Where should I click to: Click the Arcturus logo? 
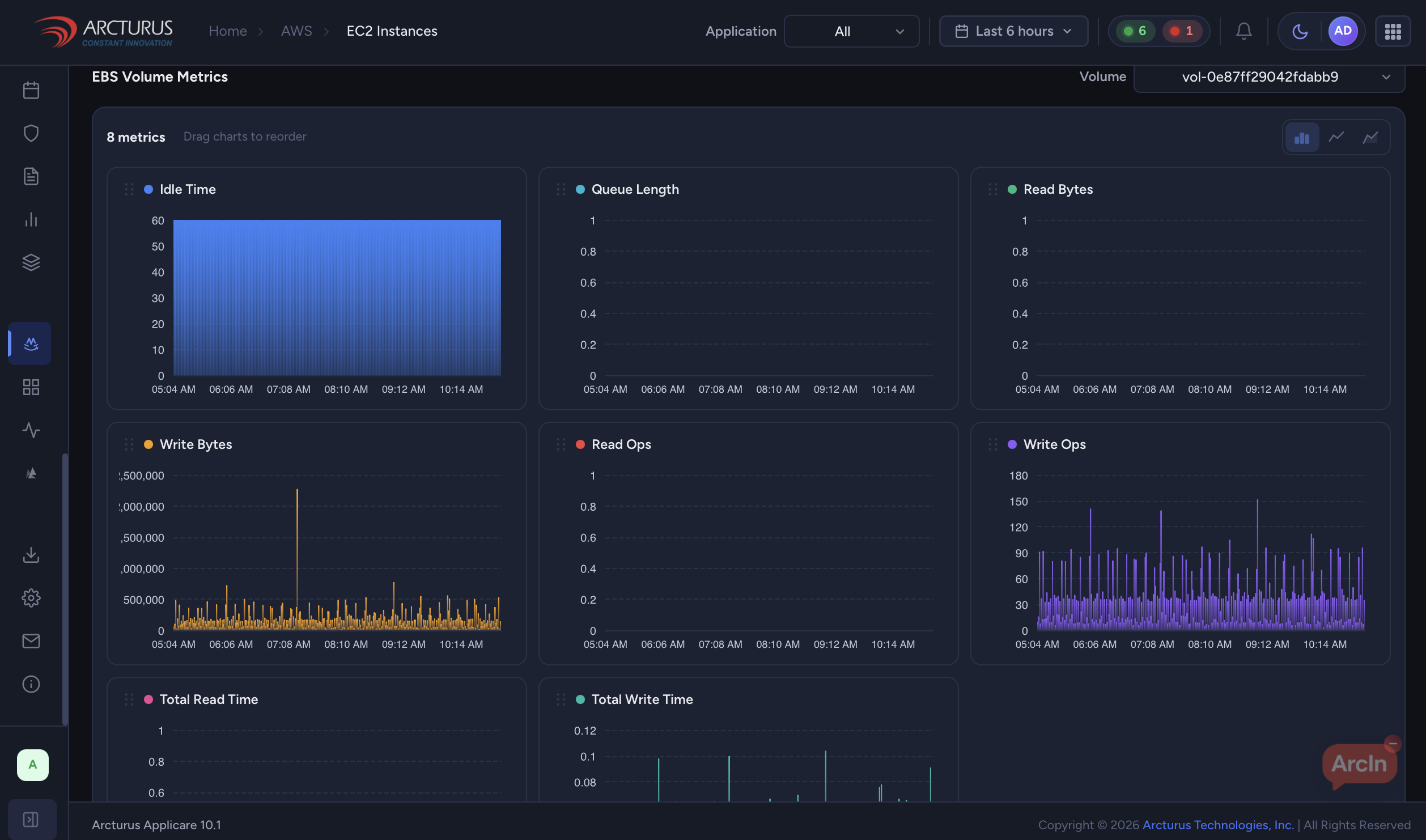pos(103,32)
